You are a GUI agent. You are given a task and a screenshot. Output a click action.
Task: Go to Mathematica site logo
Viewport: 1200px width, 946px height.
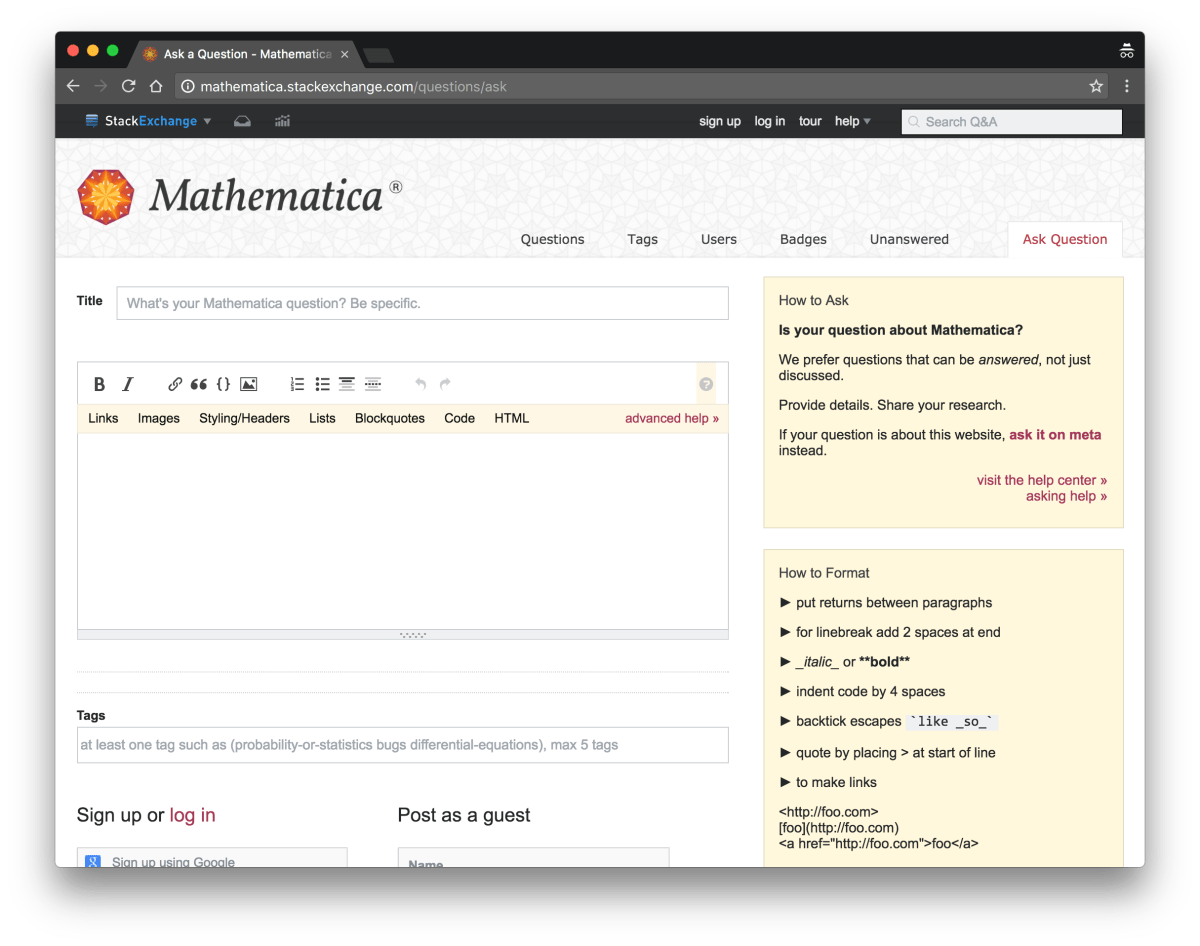coord(240,196)
